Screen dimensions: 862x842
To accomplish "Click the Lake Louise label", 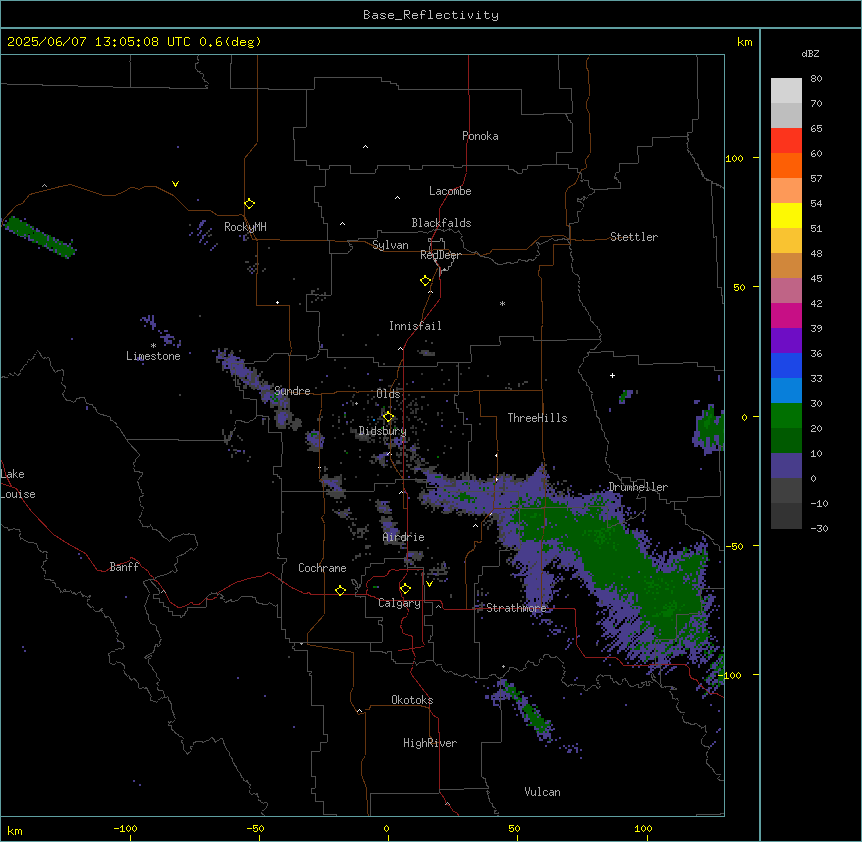I will tap(18, 484).
